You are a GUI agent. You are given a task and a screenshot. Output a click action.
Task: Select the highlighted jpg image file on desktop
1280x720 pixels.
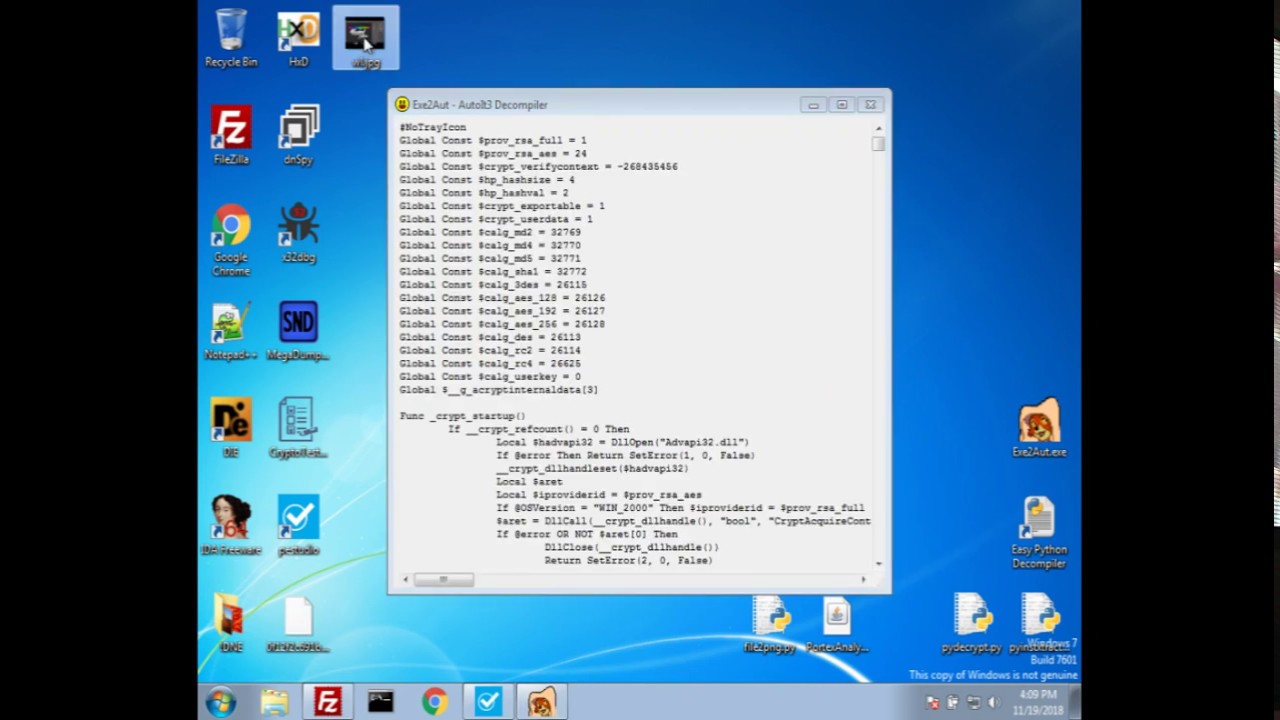click(365, 39)
